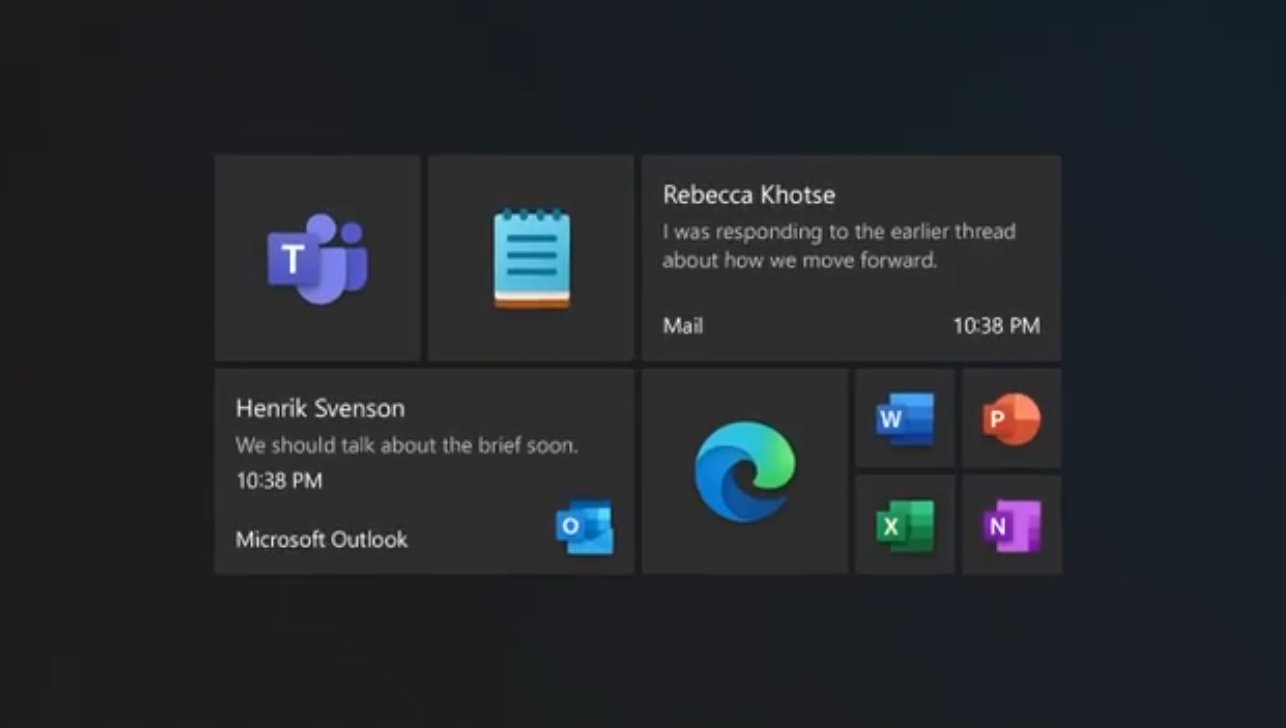The height and width of the screenshot is (728, 1286).
Task: Open the OneNote app icon
Action: pos(1010,523)
